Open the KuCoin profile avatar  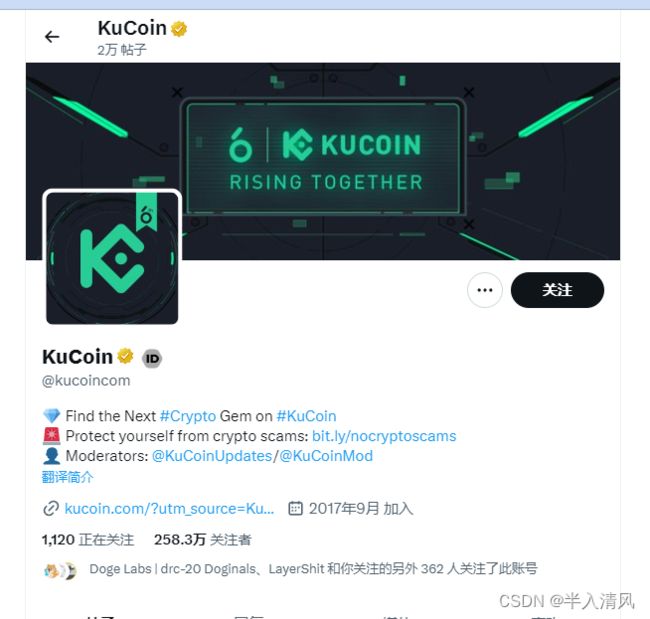(x=112, y=257)
